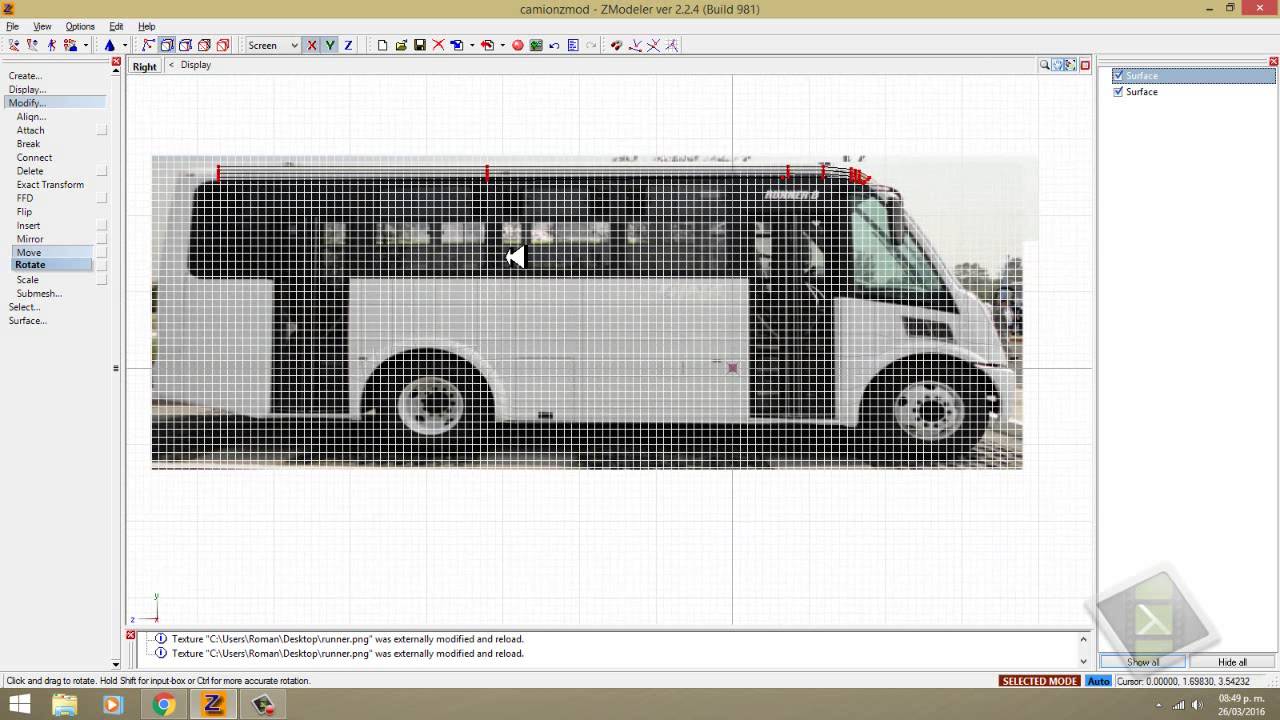Open the Submesh... tool subgroup
This screenshot has width=1280, height=720.
[x=39, y=294]
